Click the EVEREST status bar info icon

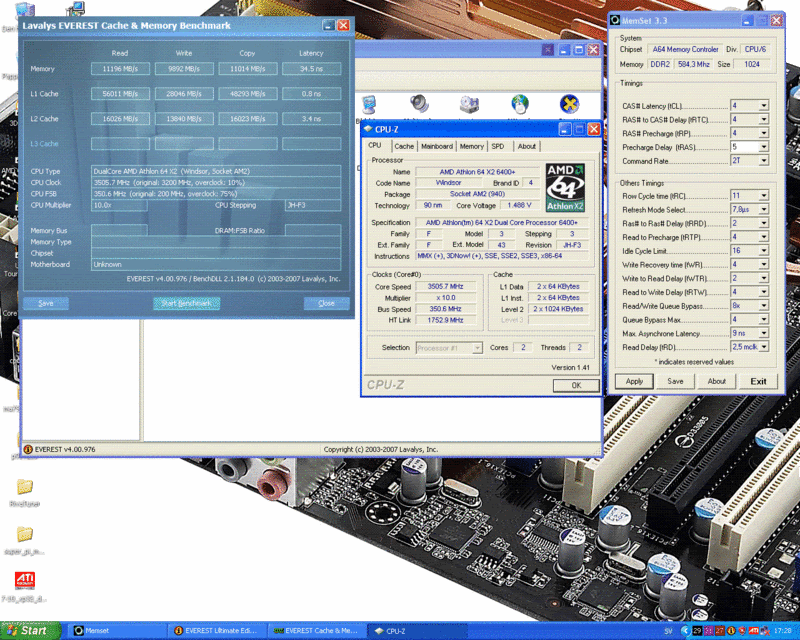[x=29, y=449]
